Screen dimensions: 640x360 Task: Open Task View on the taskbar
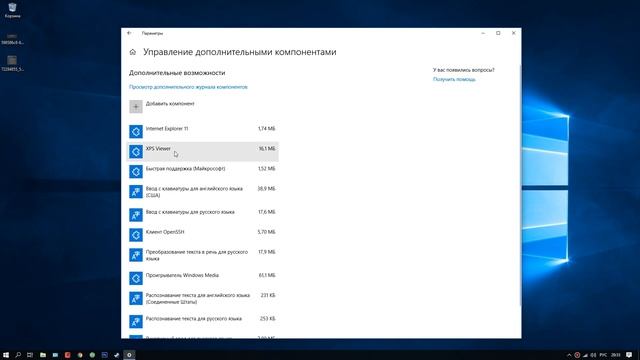(30, 355)
